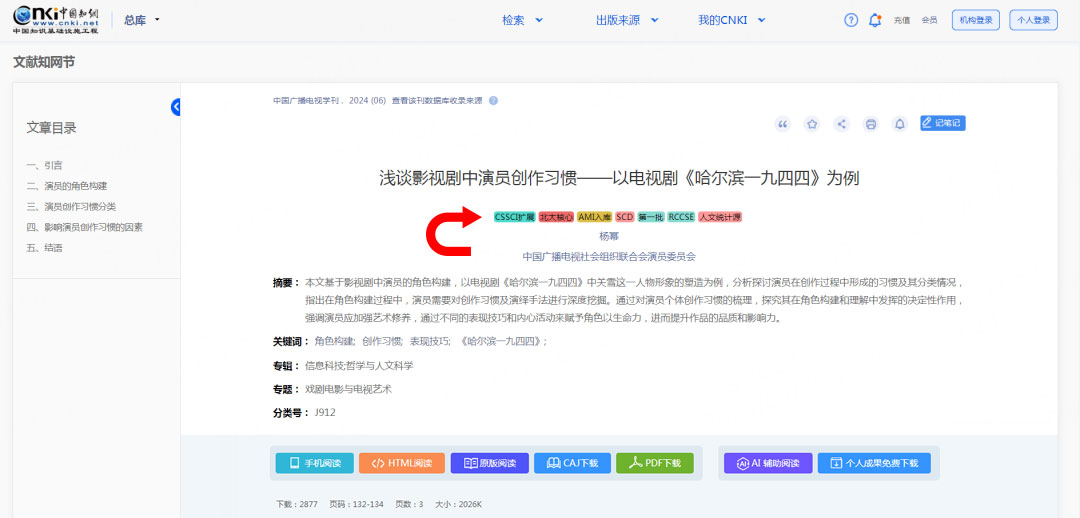This screenshot has width=1080, height=518.
Task: Click the bell subscribe icon below journal info
Action: (899, 124)
